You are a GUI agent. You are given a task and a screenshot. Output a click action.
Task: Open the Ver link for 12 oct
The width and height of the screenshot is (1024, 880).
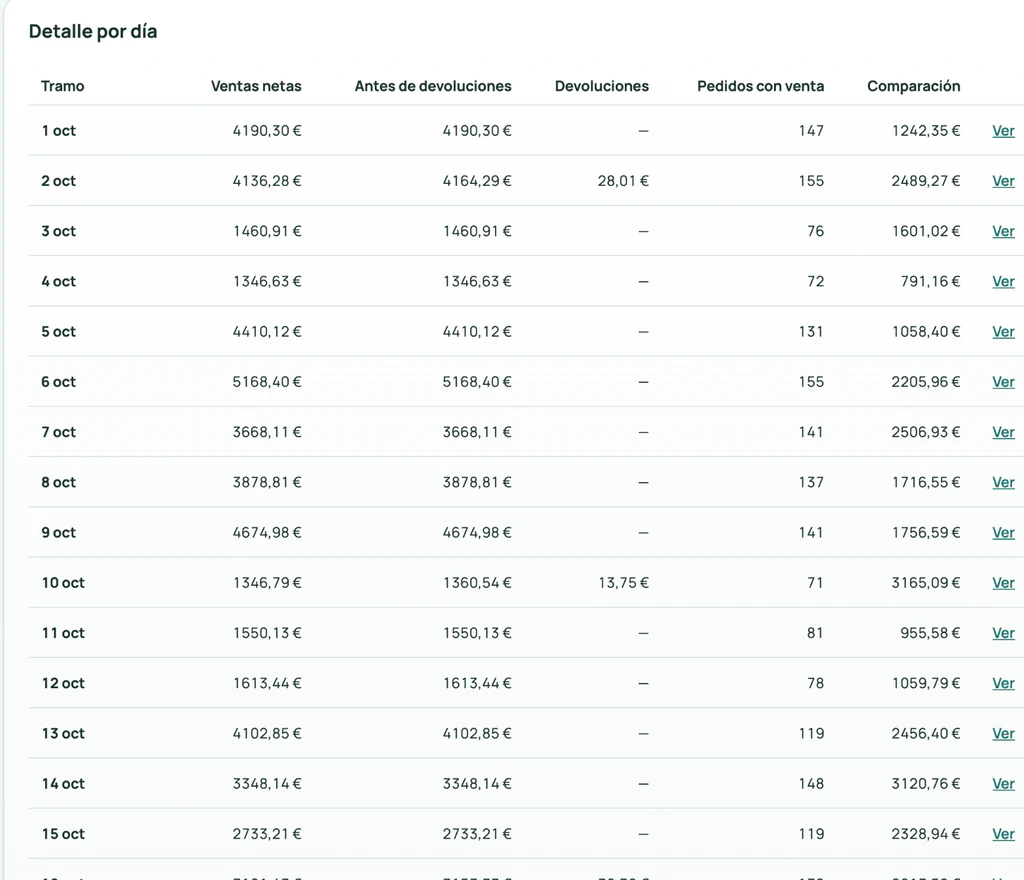pyautogui.click(x=1003, y=684)
